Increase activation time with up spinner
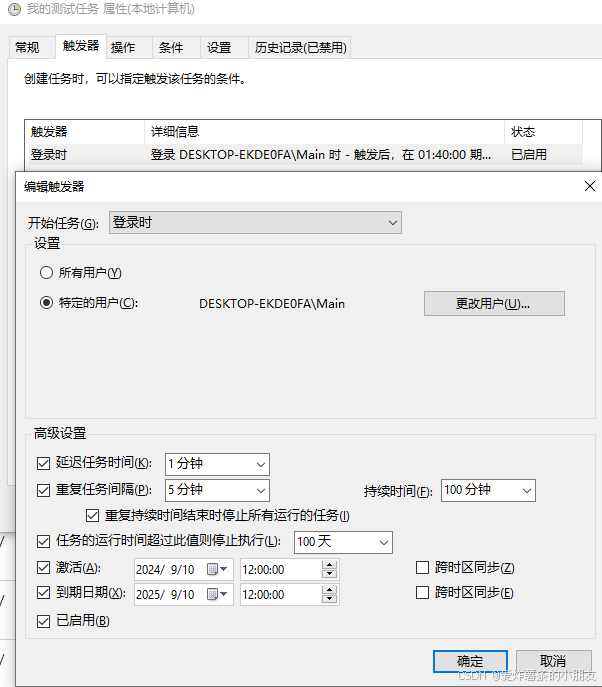The image size is (602, 687). pos(329,565)
